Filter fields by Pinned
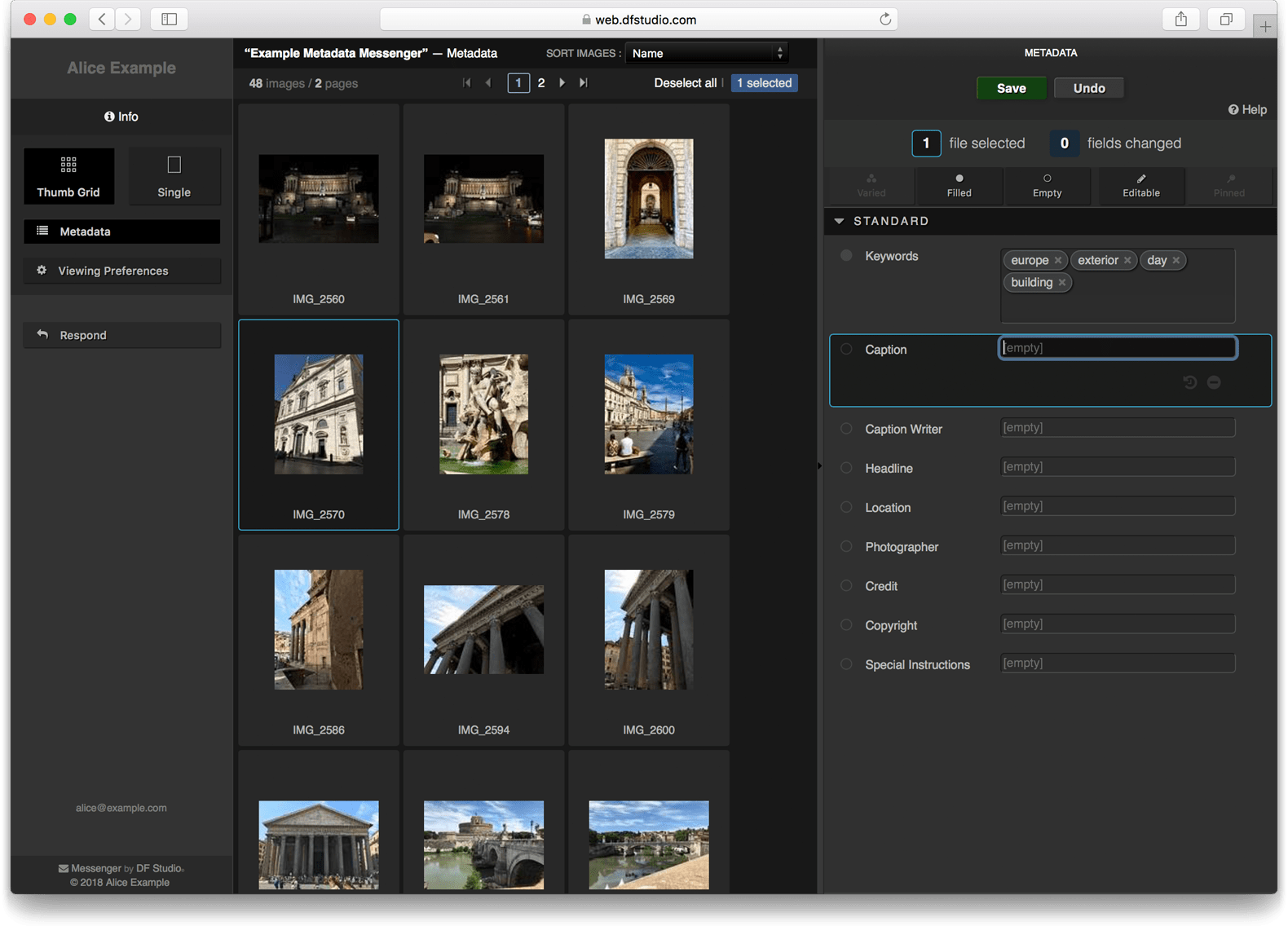The image size is (1288, 926). click(1229, 185)
